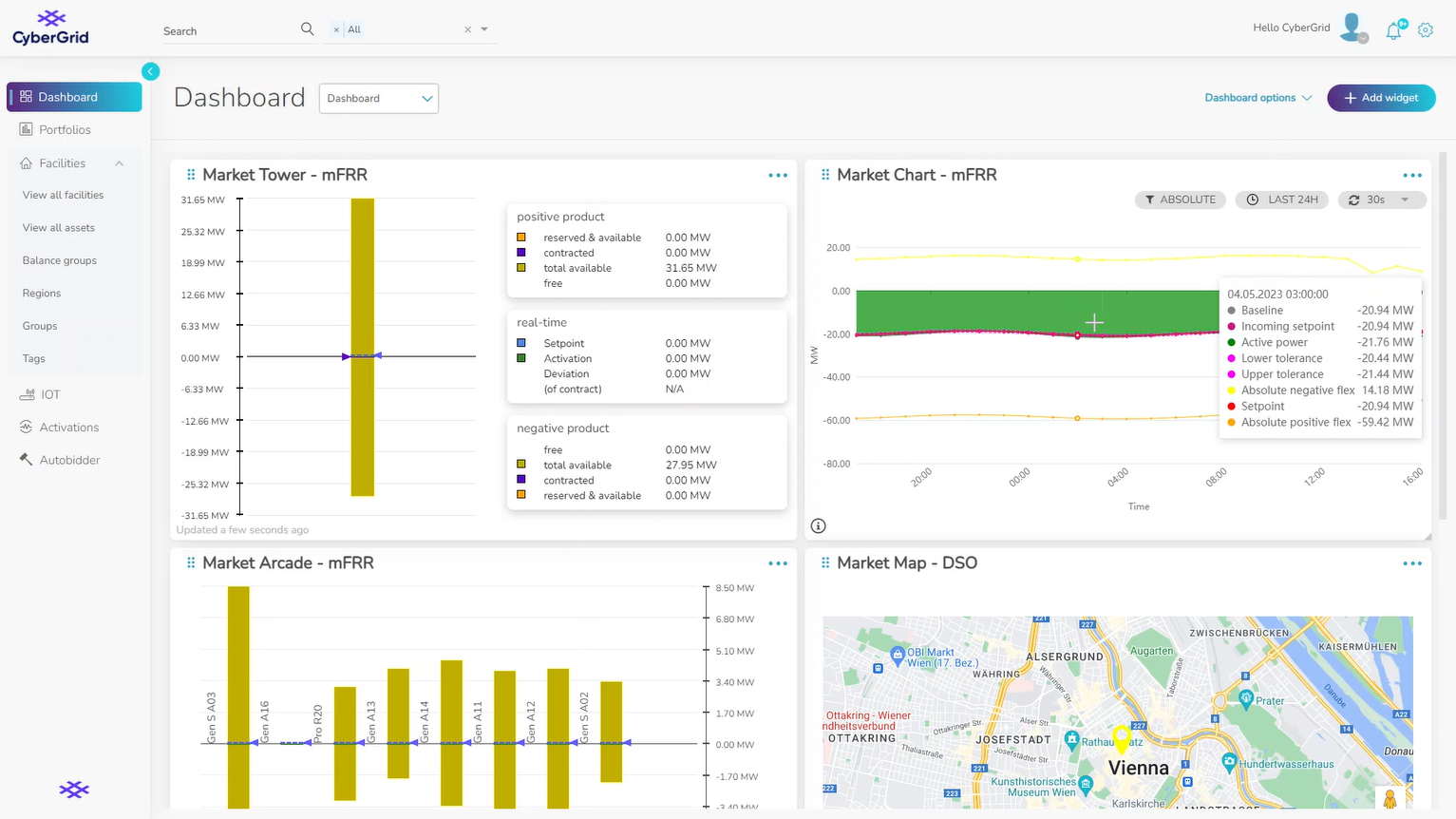Image resolution: width=1456 pixels, height=819 pixels.
Task: Click the notification bell icon
Action: point(1393,30)
